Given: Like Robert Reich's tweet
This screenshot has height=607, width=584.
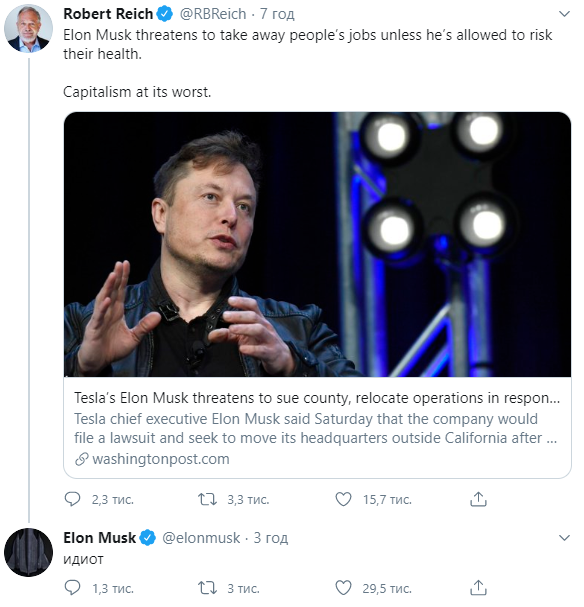Looking at the screenshot, I should pos(343,499).
